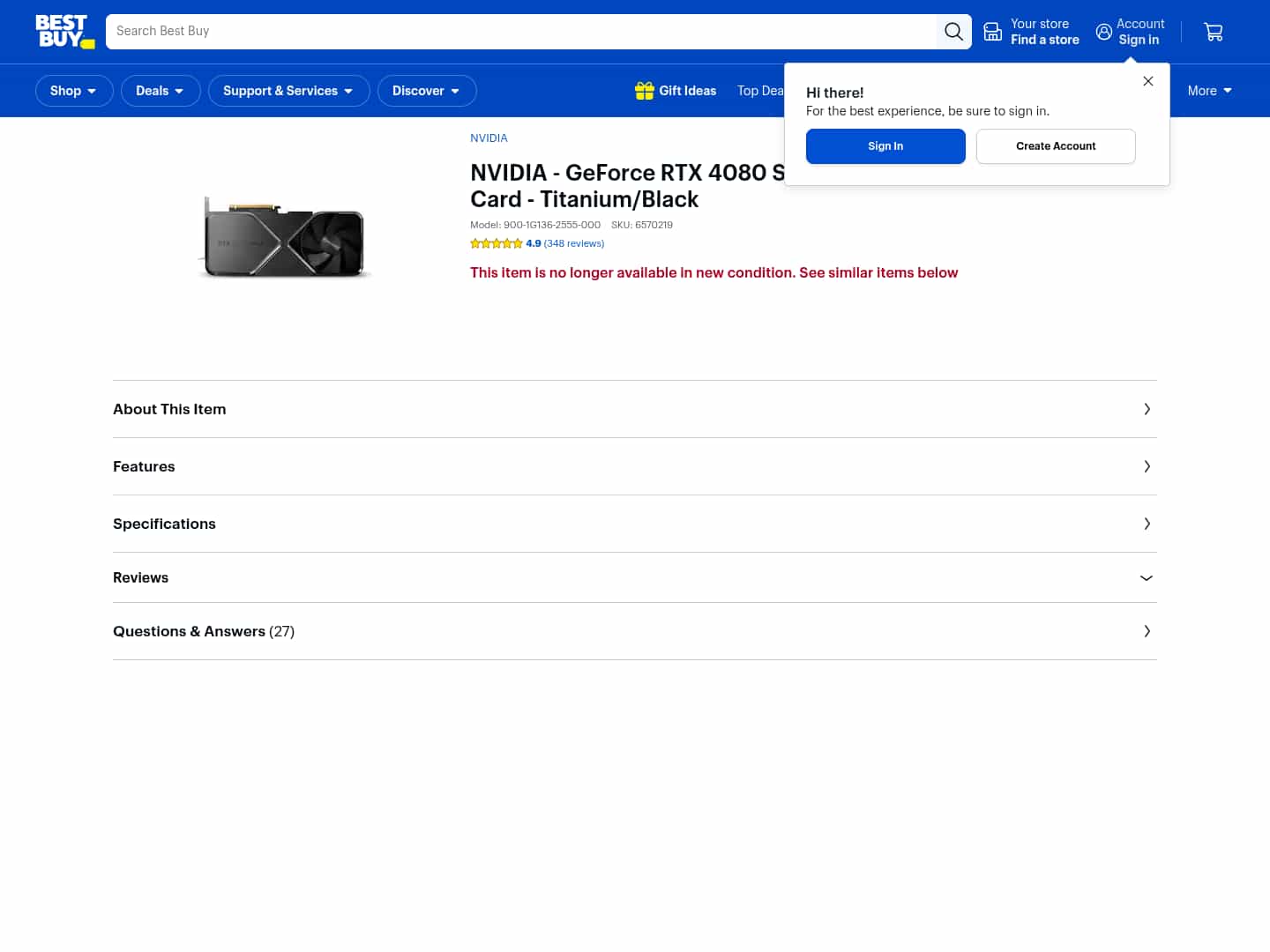Click the RTX 4080 graphics card image
Image resolution: width=1270 pixels, height=952 pixels.
(283, 238)
